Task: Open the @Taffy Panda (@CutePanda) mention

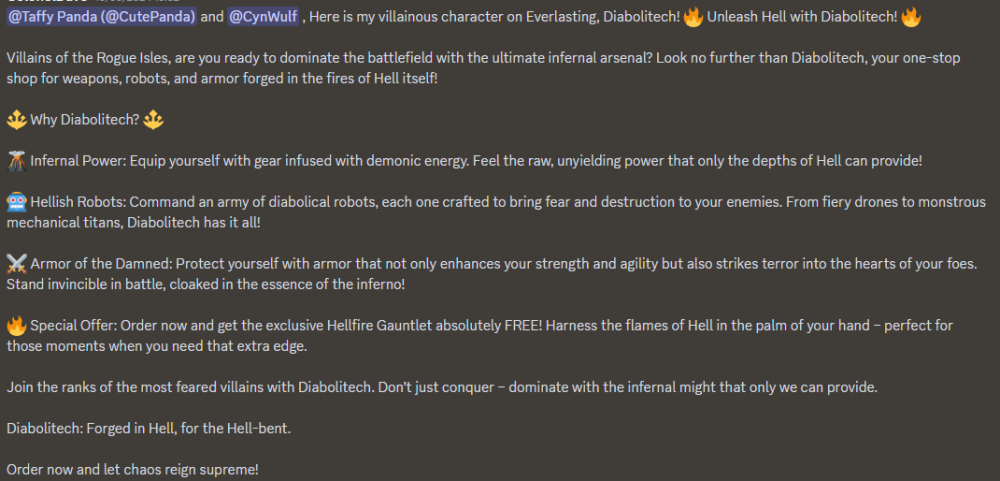Action: click(x=101, y=17)
